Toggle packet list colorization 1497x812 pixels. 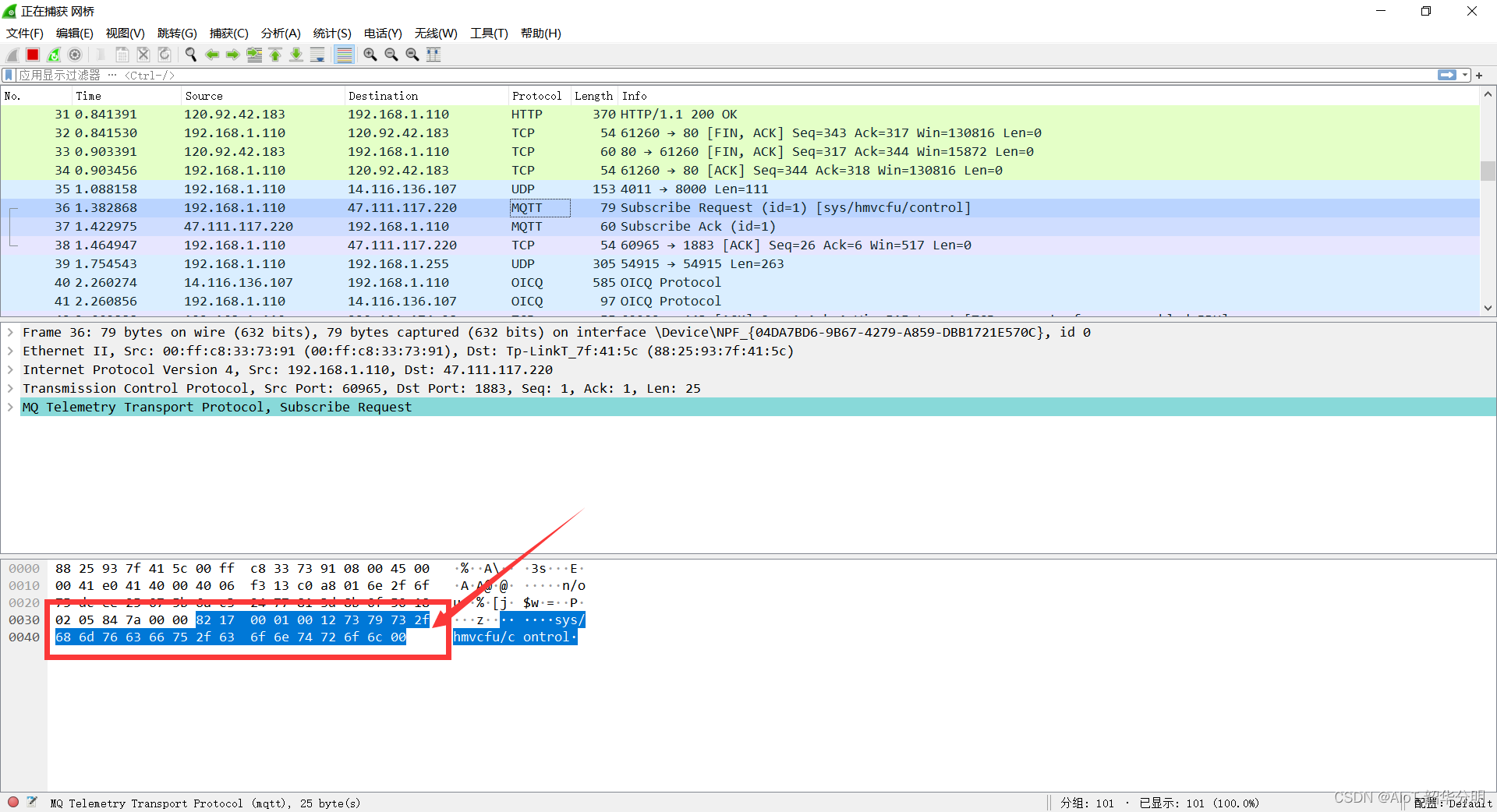coord(344,55)
